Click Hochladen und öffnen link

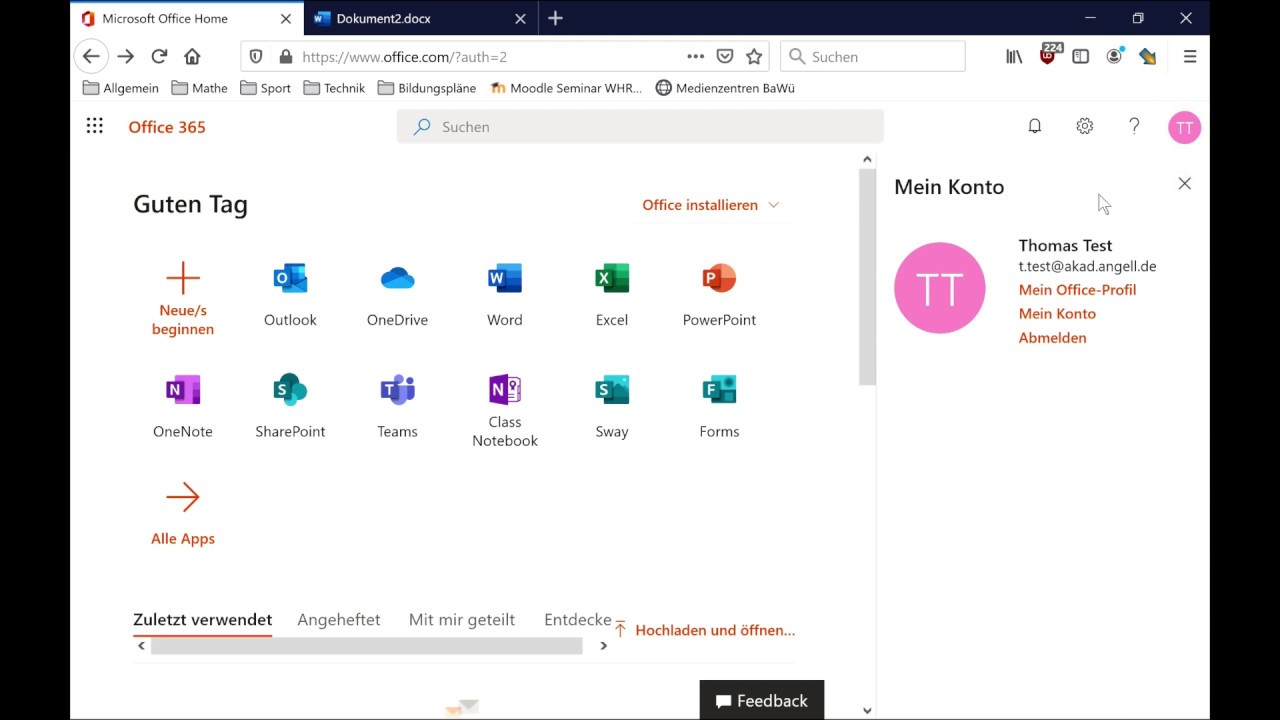click(705, 630)
